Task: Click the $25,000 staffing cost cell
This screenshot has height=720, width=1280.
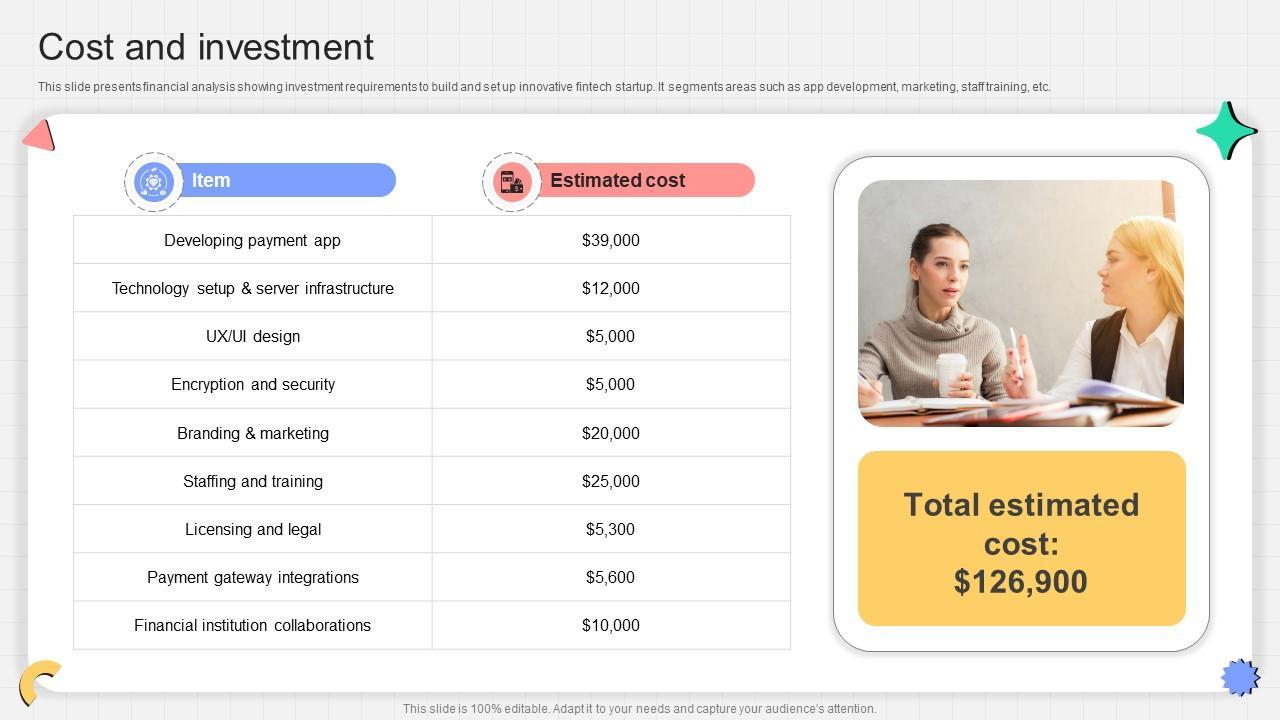Action: click(x=611, y=481)
